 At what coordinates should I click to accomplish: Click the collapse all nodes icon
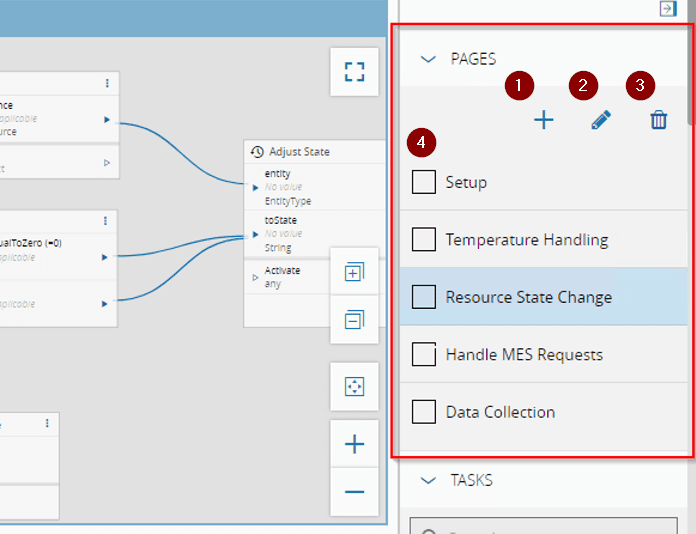pos(354,320)
